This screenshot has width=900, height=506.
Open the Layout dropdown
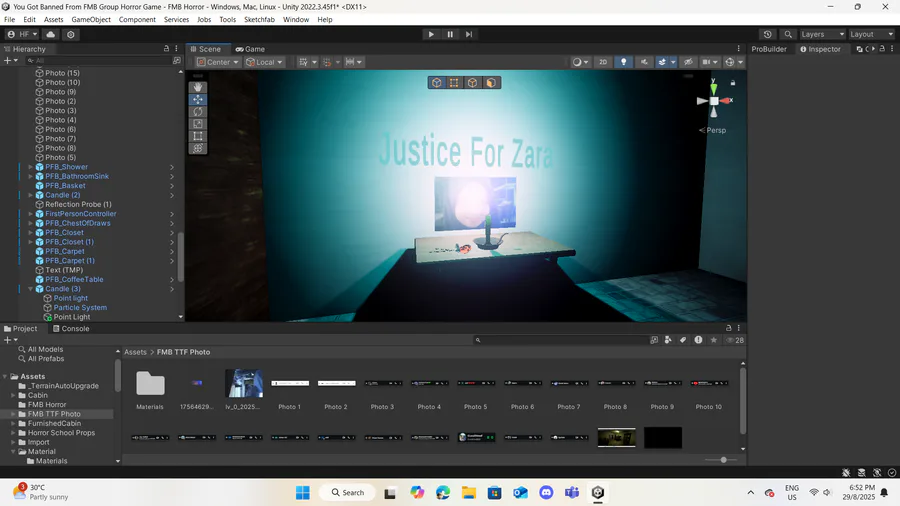871,34
